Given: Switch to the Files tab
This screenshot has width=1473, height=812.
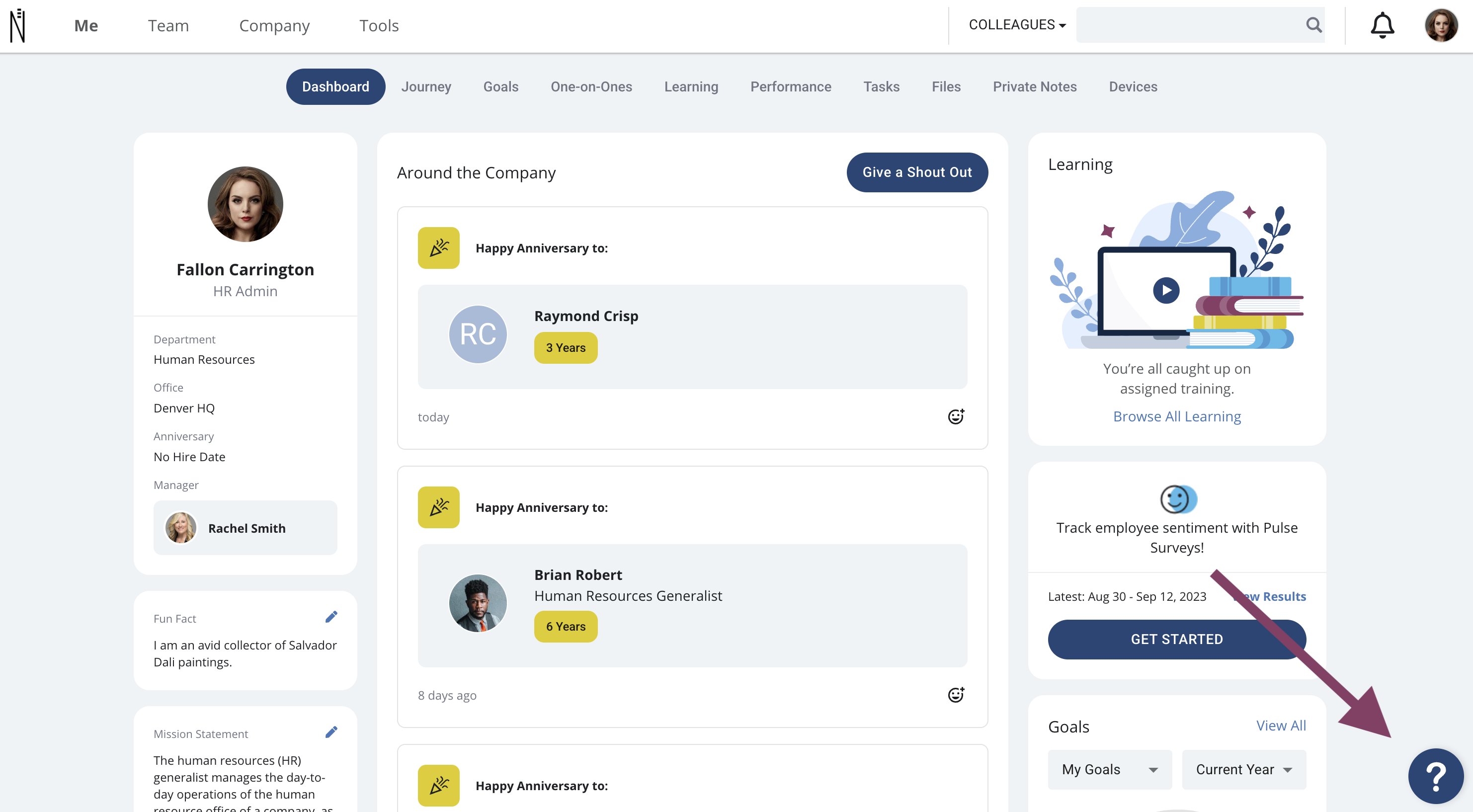Looking at the screenshot, I should tap(946, 86).
